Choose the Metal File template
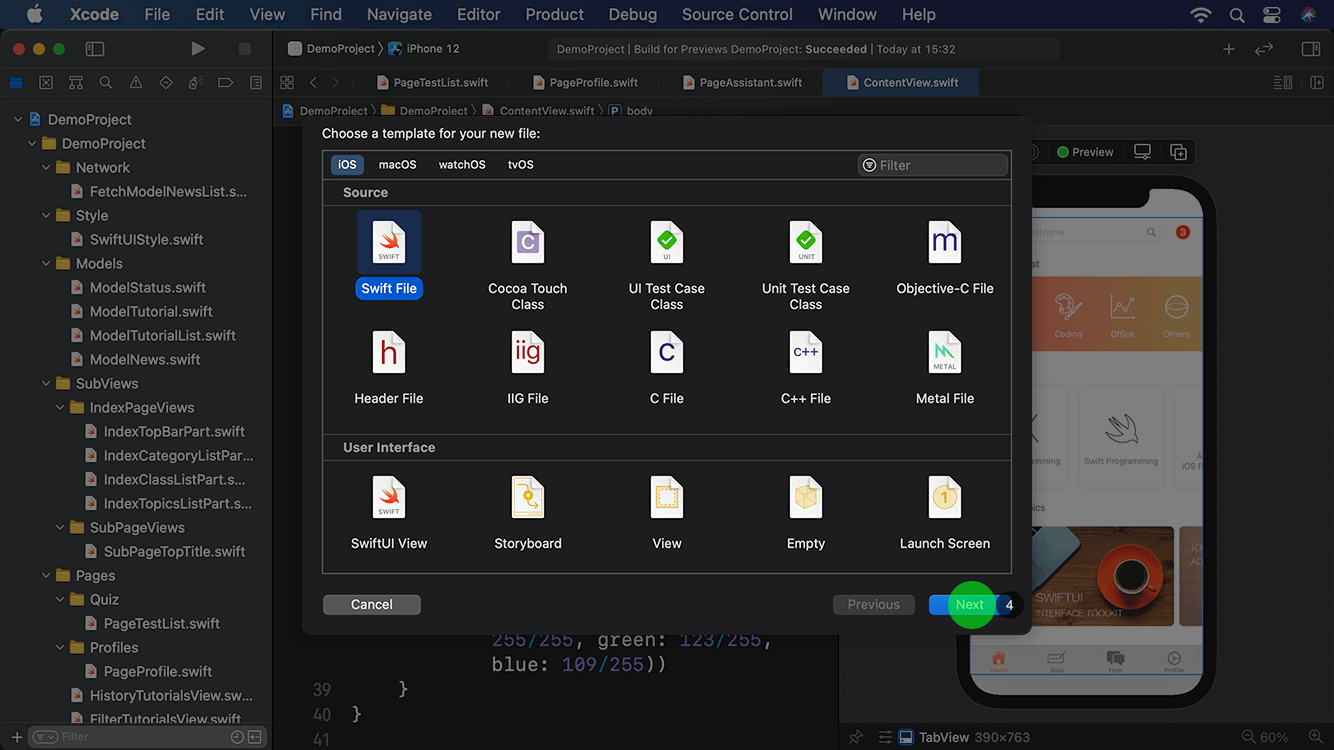The image size is (1334, 750). pyautogui.click(x=945, y=368)
